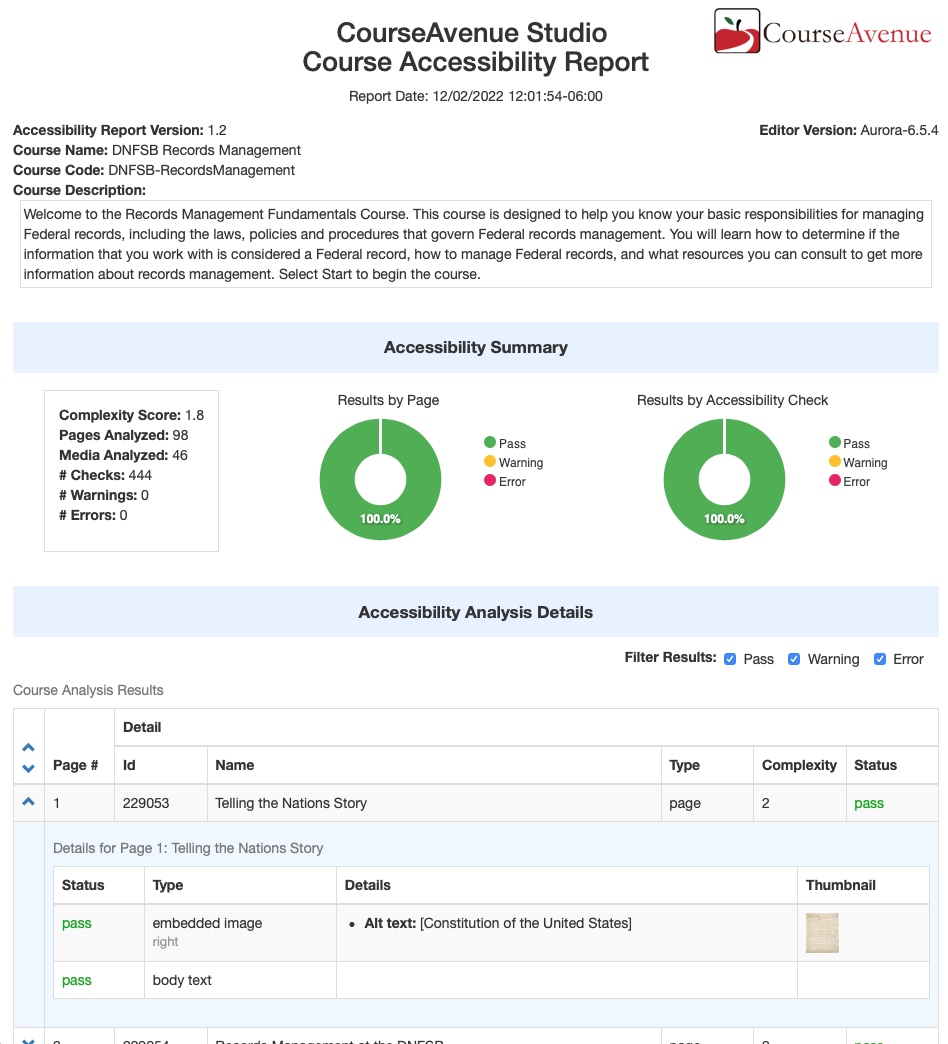Viewport: 948px width, 1044px height.
Task: Click the CourseAvenue apple logo
Action: coord(736,31)
